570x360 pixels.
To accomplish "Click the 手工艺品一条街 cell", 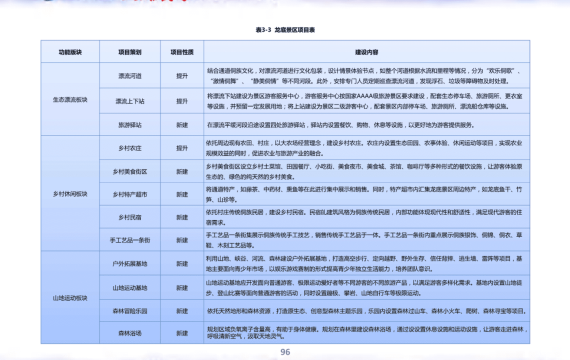I will click(x=130, y=240).
